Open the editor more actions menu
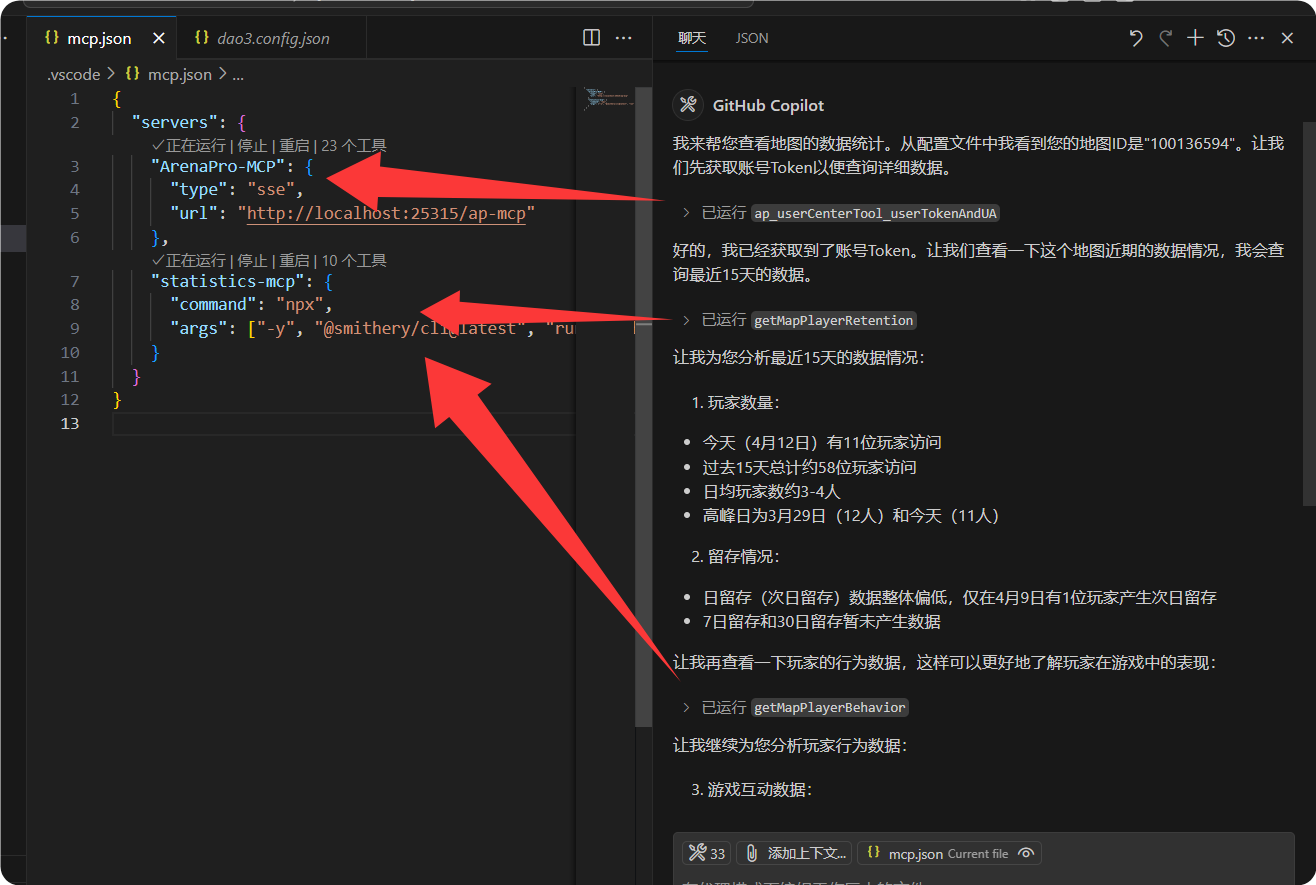 click(624, 38)
